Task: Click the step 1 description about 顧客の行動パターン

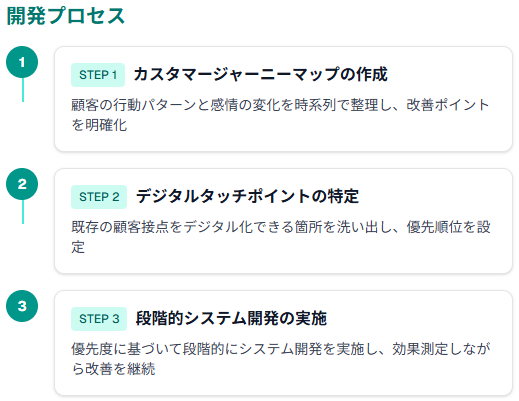Action: coord(280,115)
